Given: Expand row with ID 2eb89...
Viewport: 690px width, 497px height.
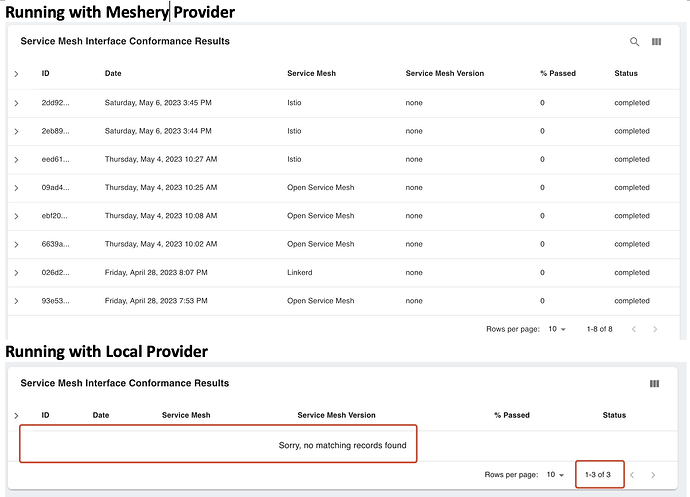Looking at the screenshot, I should click(16, 131).
